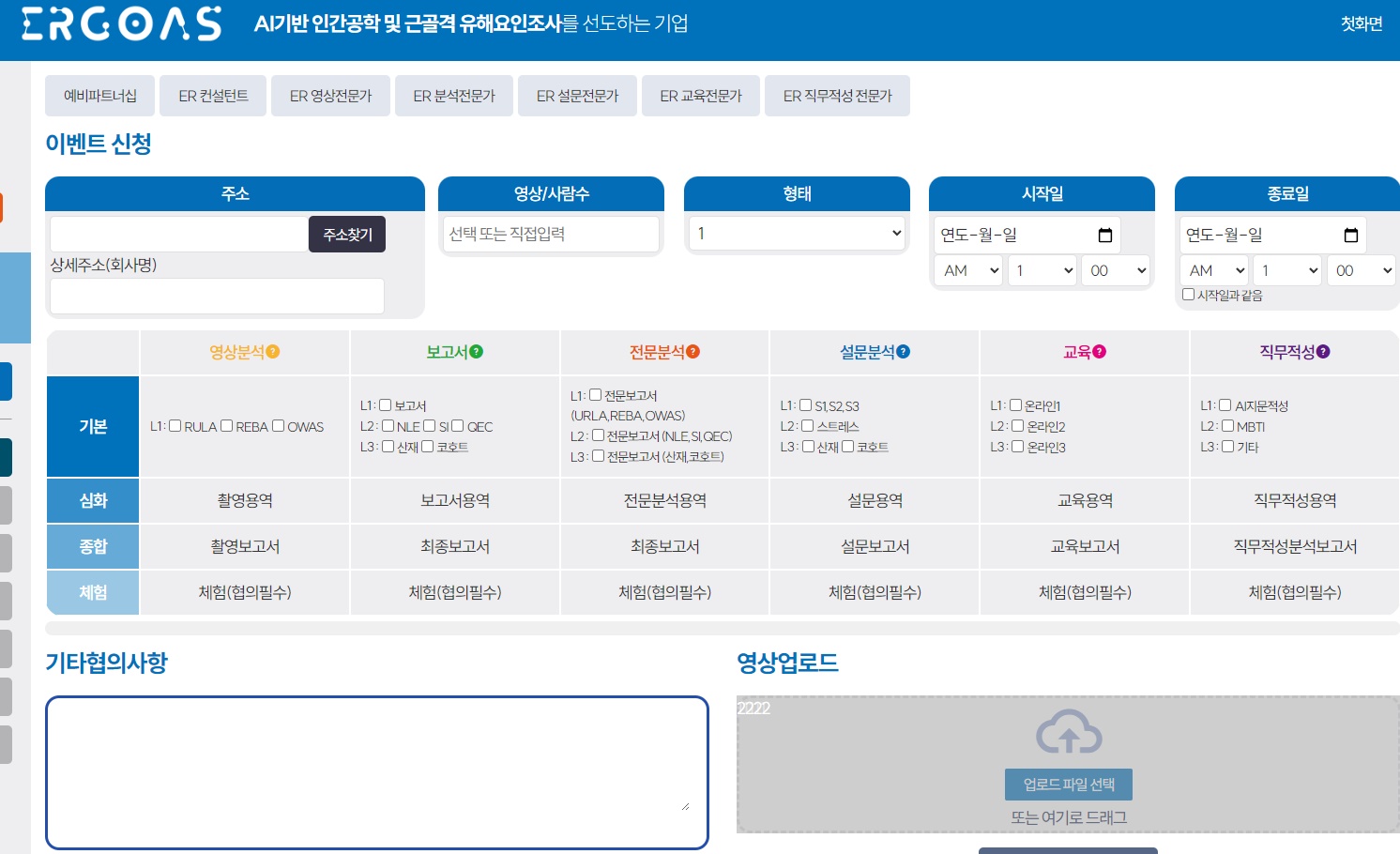Expand the 형태 dropdown

797,234
